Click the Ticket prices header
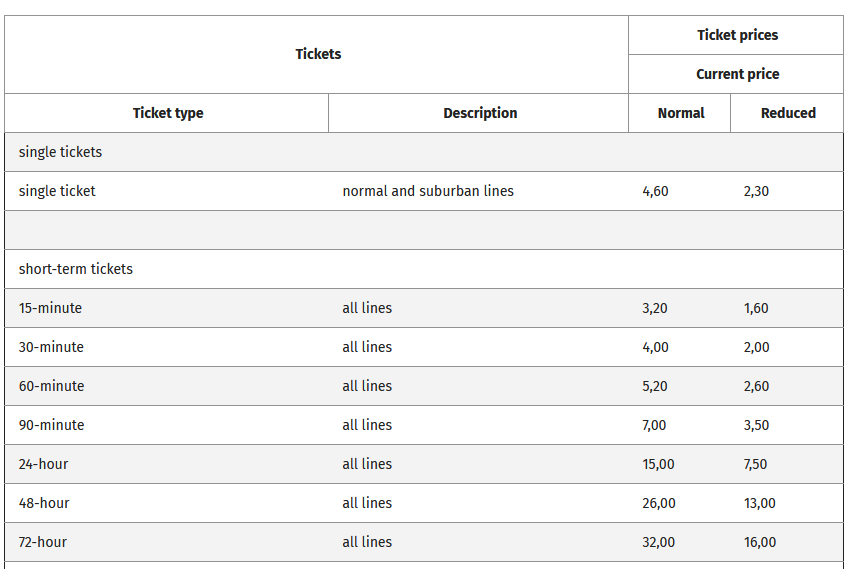This screenshot has height=569, width=849. click(x=737, y=35)
